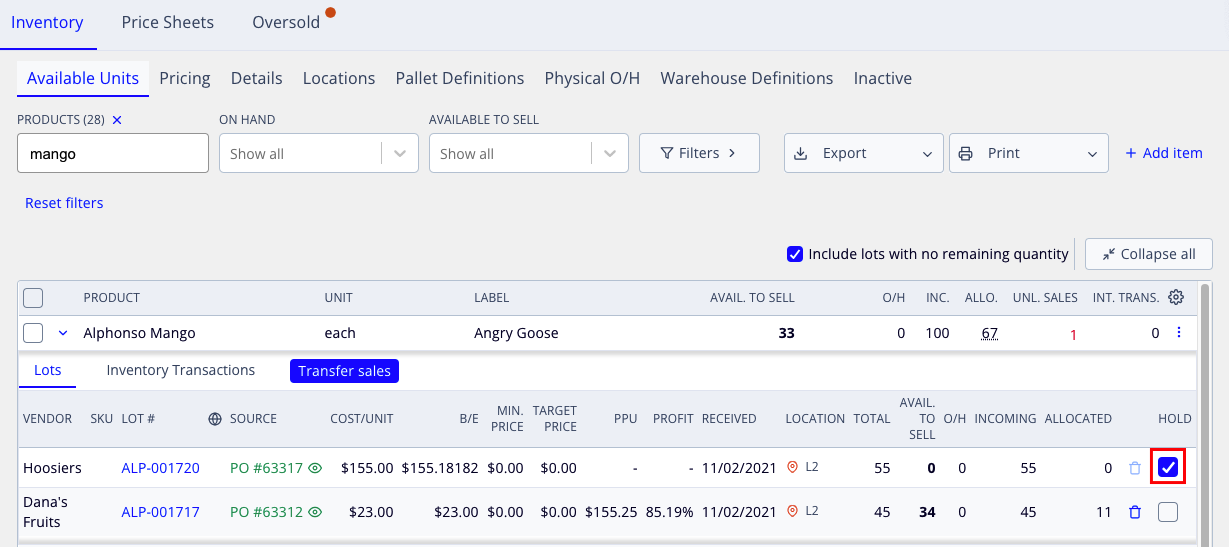
Task: Click the globe icon in lots header
Action: 214,419
